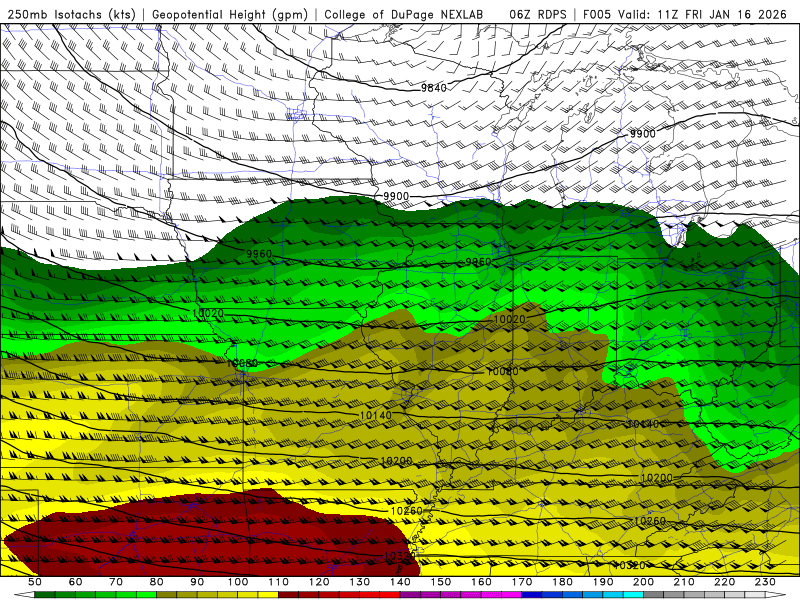The image size is (800, 600).
Task: Select the 170 value on the color scale
Action: 522,582
